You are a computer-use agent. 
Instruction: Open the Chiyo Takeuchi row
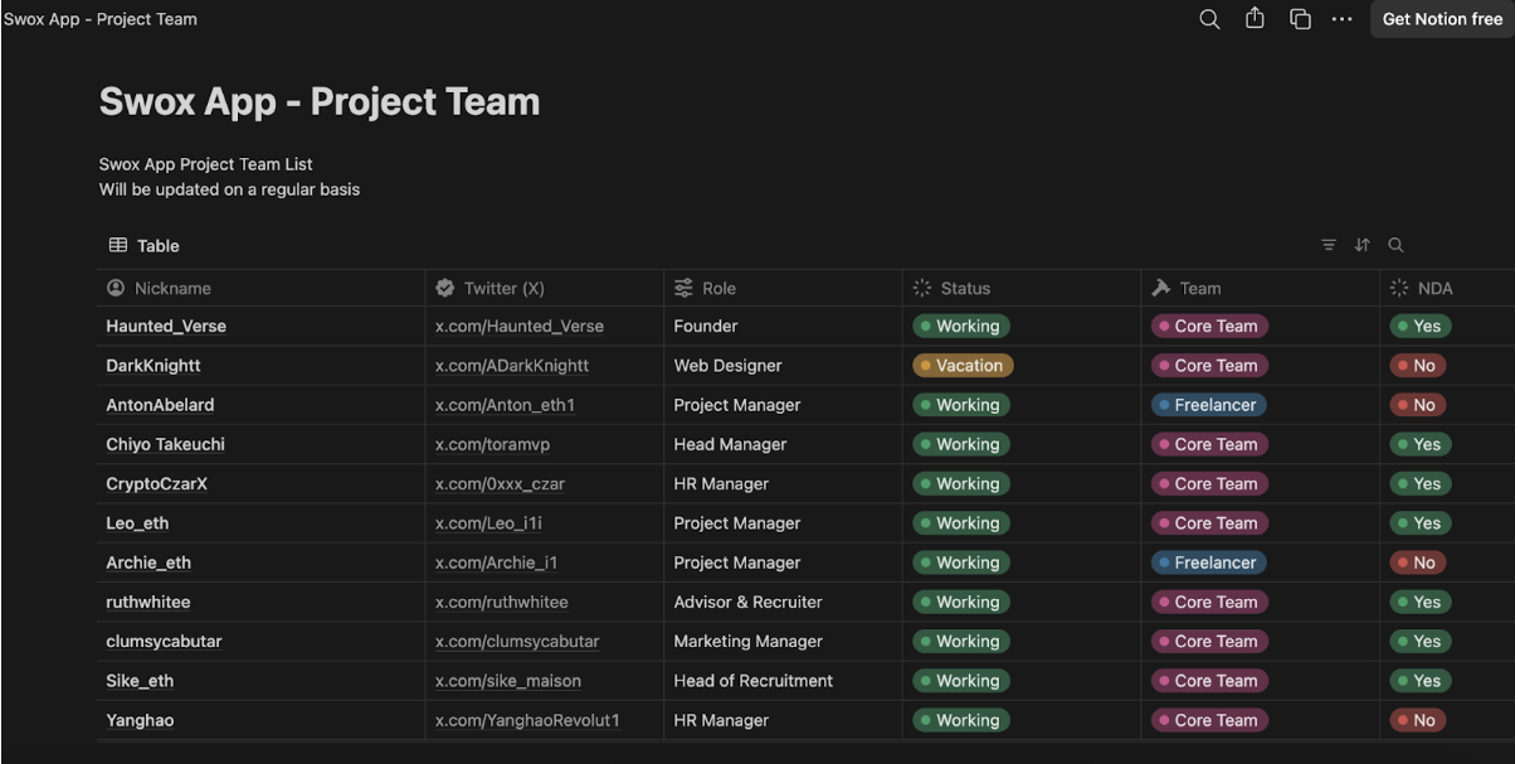coord(165,444)
